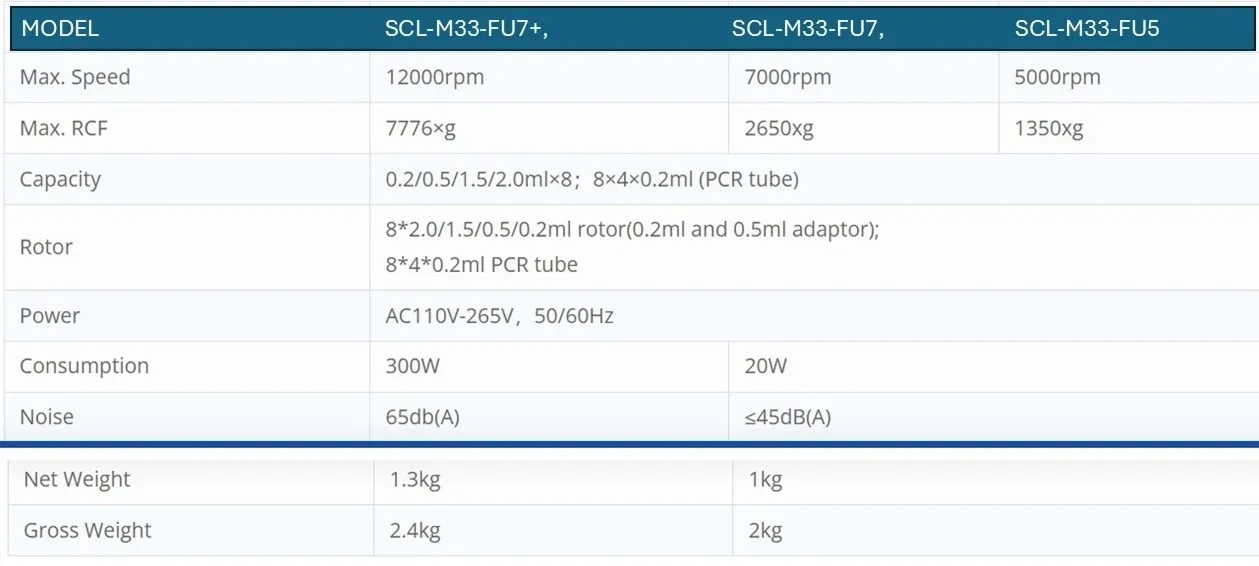The height and width of the screenshot is (566, 1259).
Task: Select the SCL-M33-FU7+ column header
Action: point(467,29)
